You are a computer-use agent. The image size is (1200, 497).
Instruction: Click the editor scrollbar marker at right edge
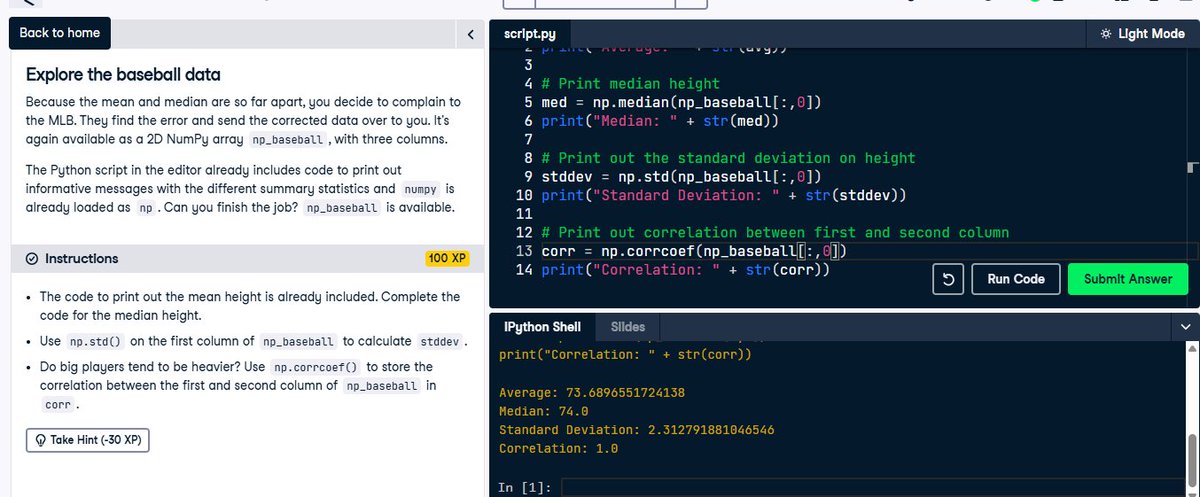pyautogui.click(x=1191, y=166)
